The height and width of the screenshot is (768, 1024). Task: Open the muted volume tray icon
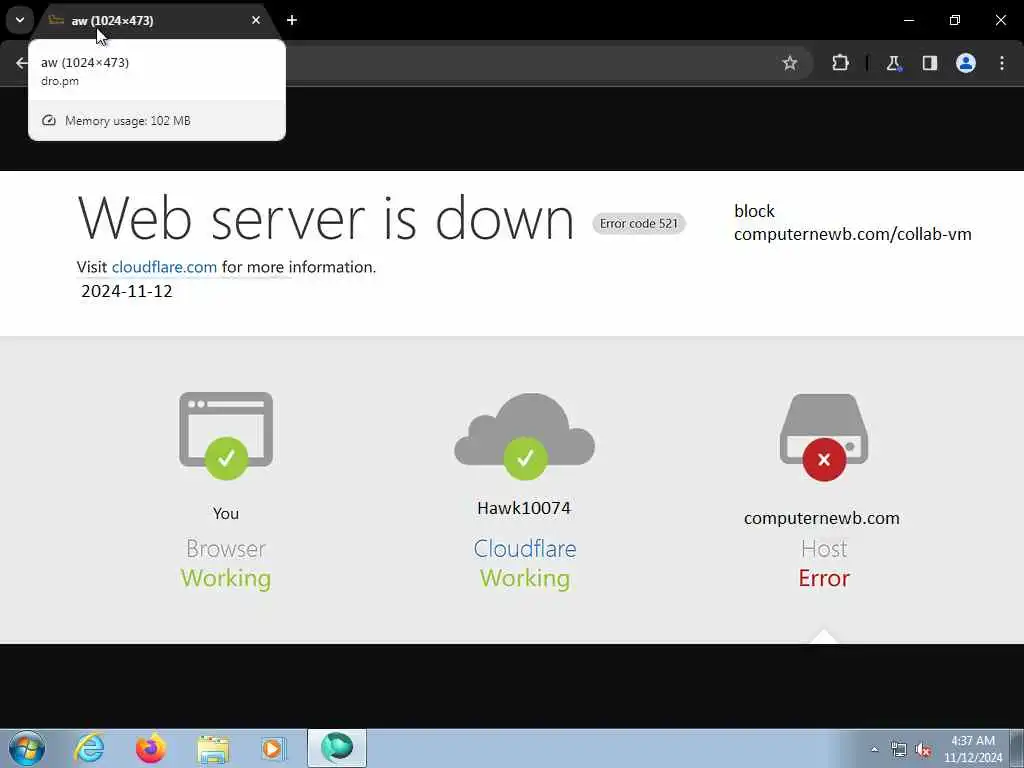[x=923, y=749]
